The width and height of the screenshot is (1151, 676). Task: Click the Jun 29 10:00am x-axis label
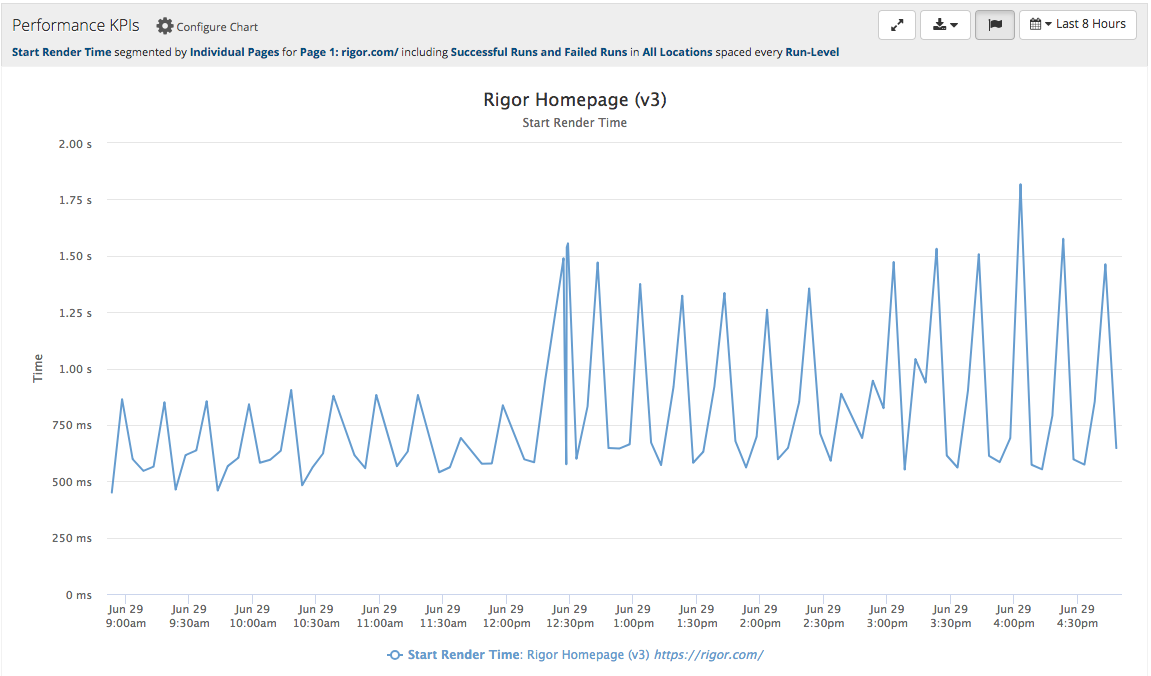pyautogui.click(x=253, y=616)
